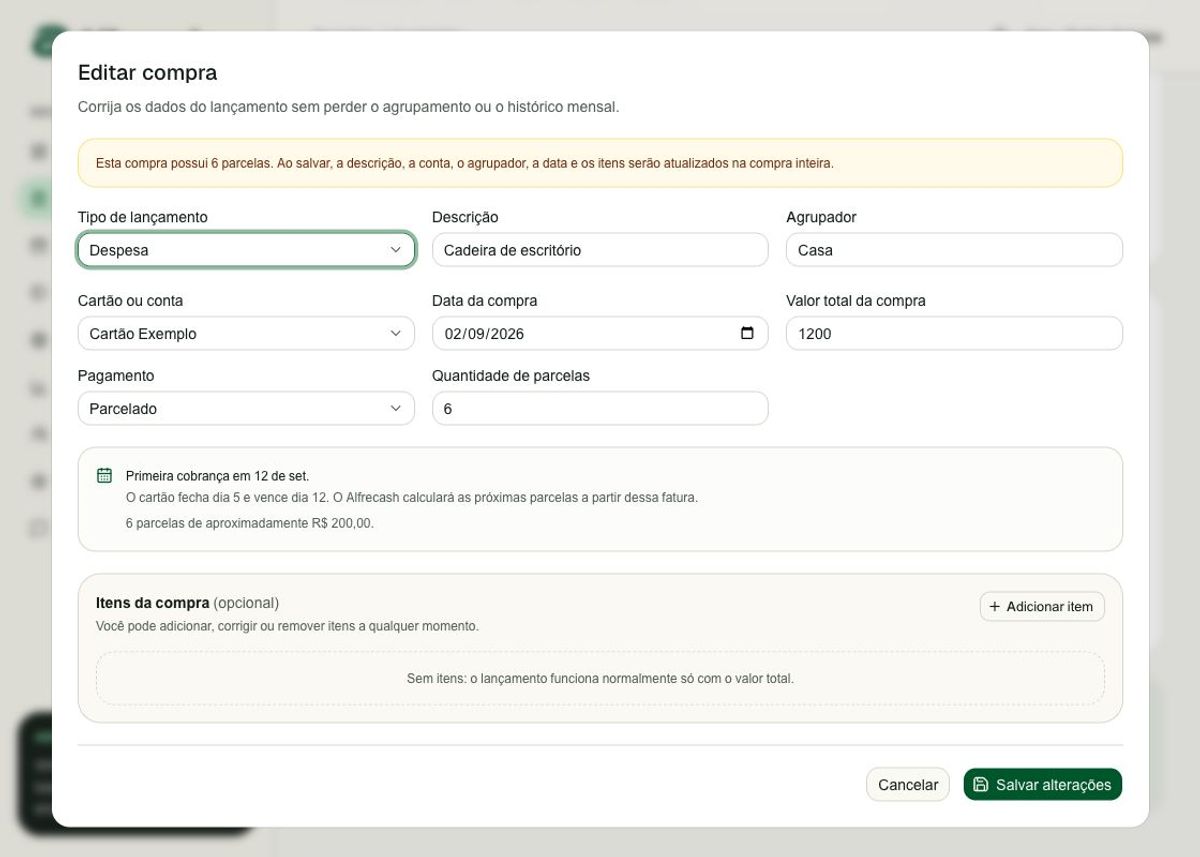Click the Valor total da compra field
1200x857 pixels.
(x=954, y=334)
